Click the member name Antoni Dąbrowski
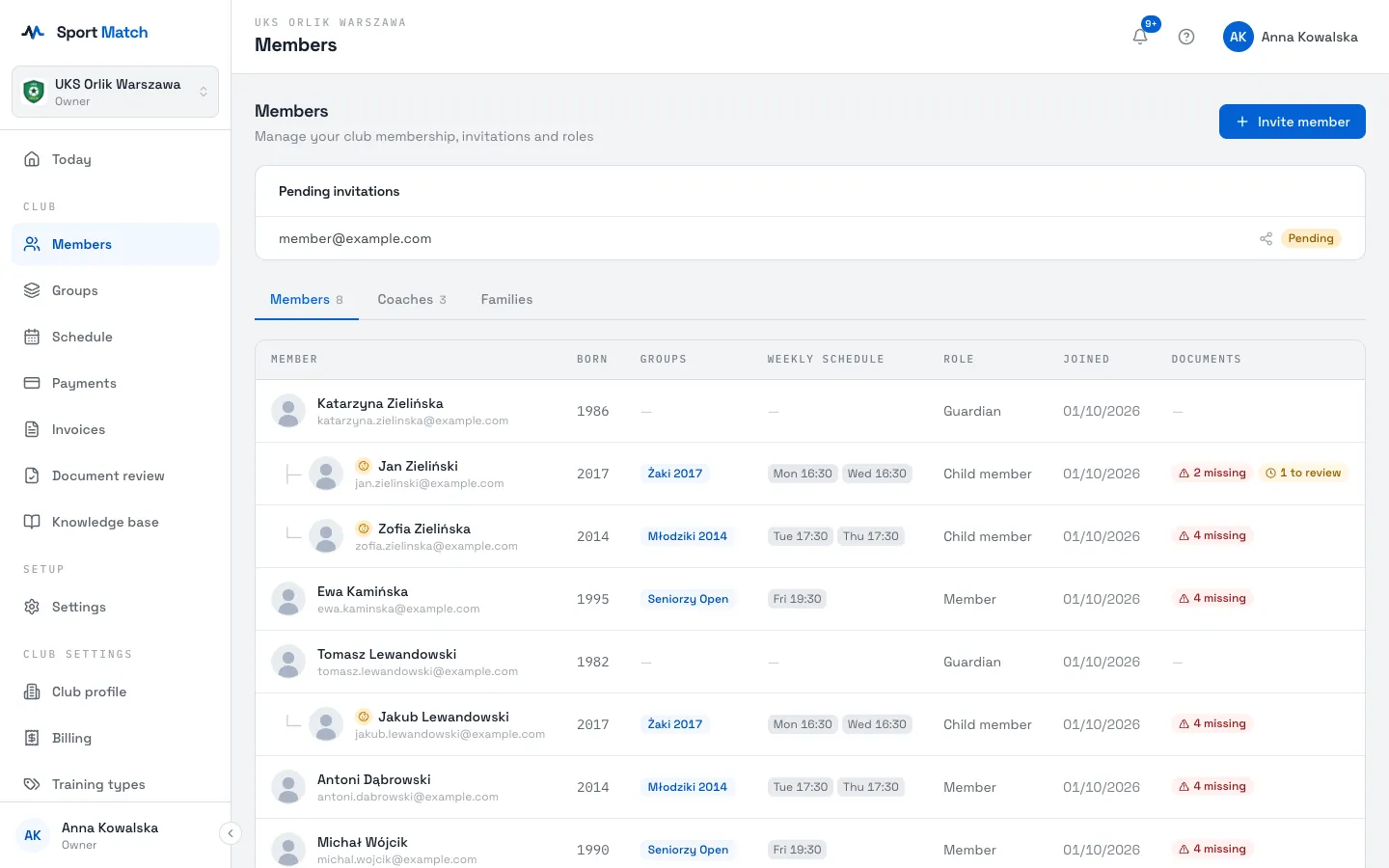The image size is (1389, 868). (374, 779)
